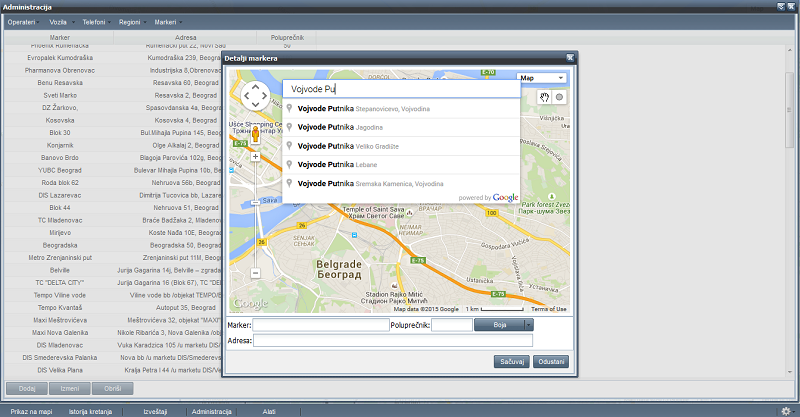Select the Banovo Brdo row

coord(113,158)
